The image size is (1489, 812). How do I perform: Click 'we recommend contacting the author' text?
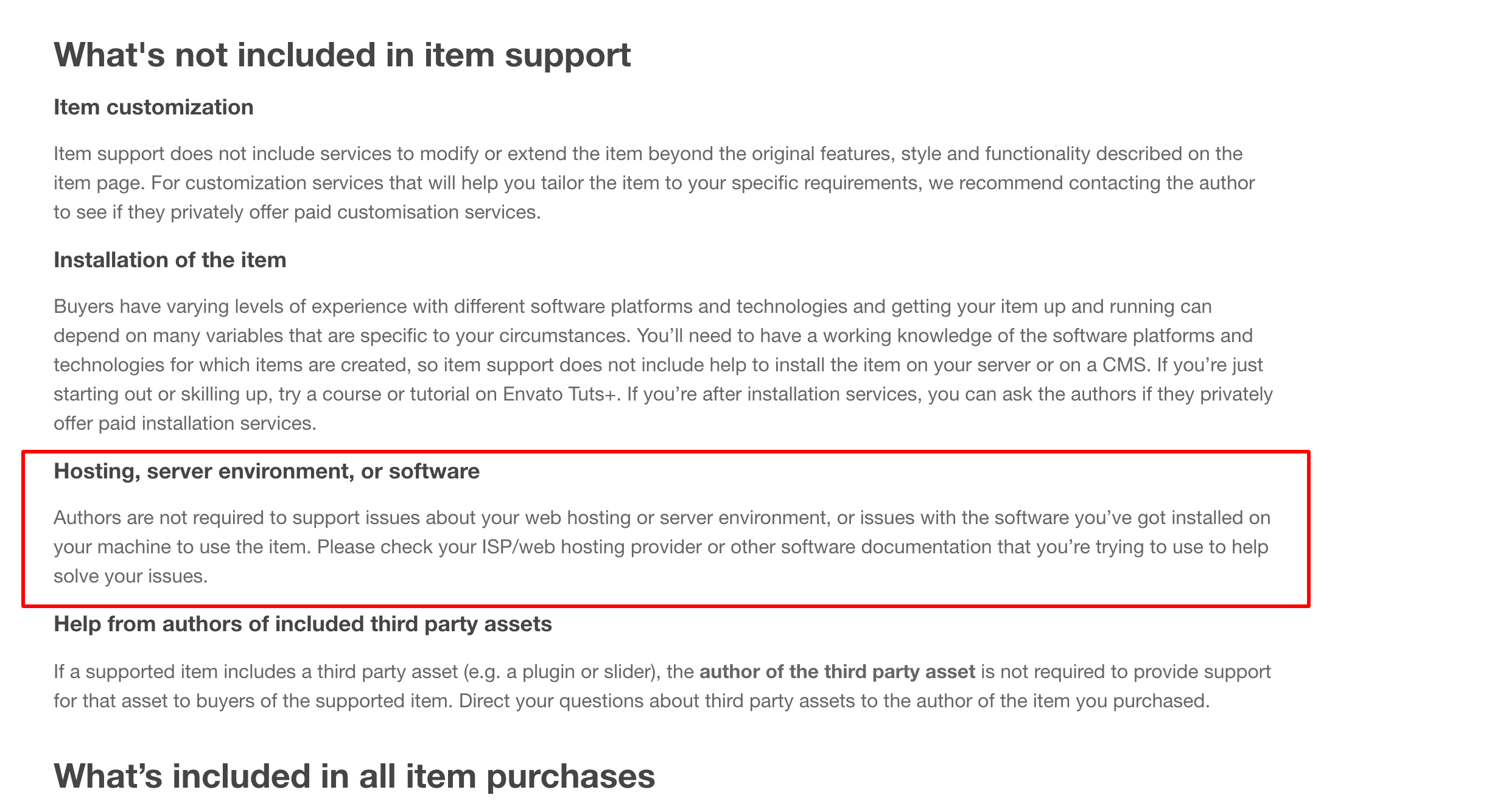click(x=1091, y=183)
